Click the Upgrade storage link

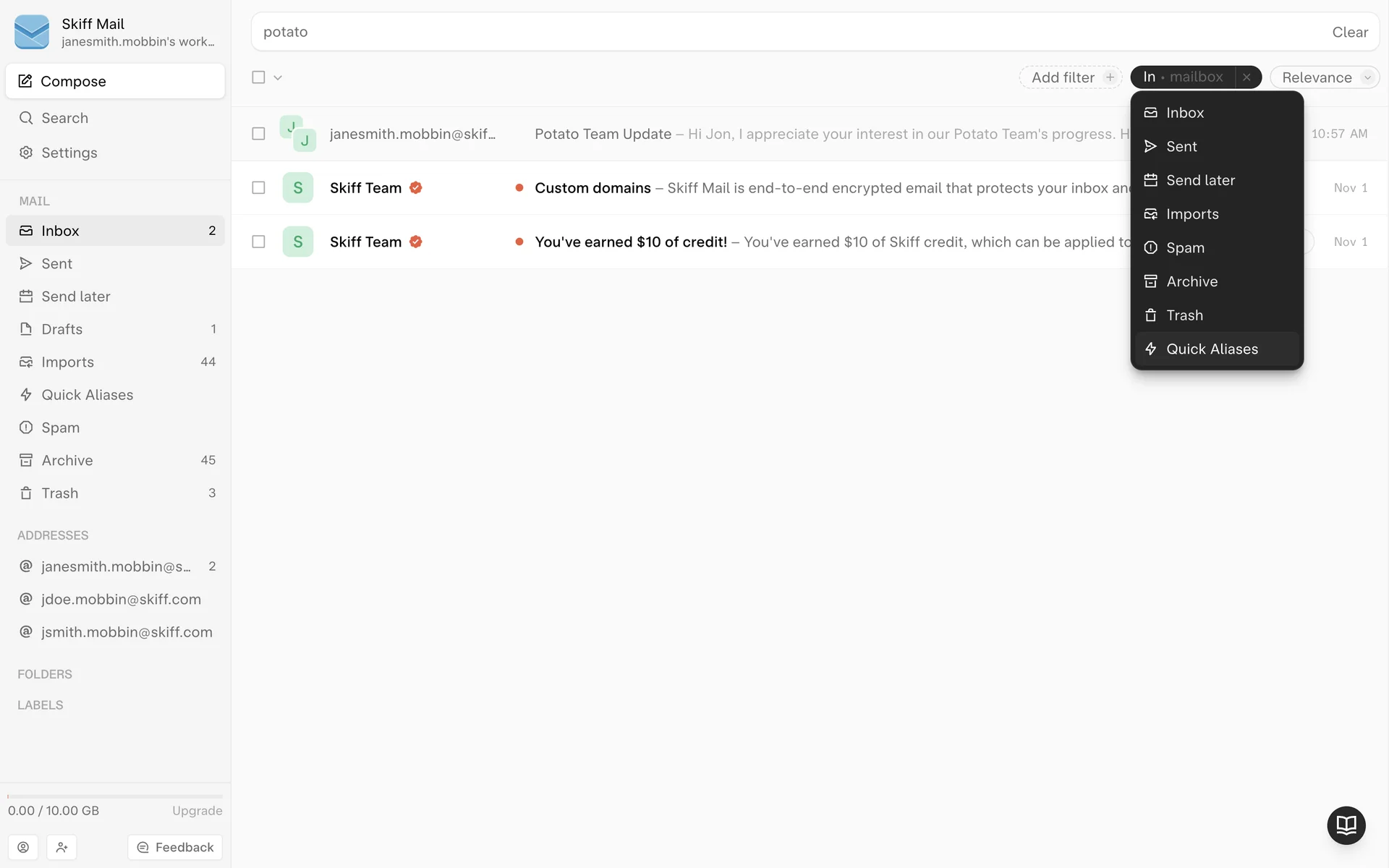(197, 811)
